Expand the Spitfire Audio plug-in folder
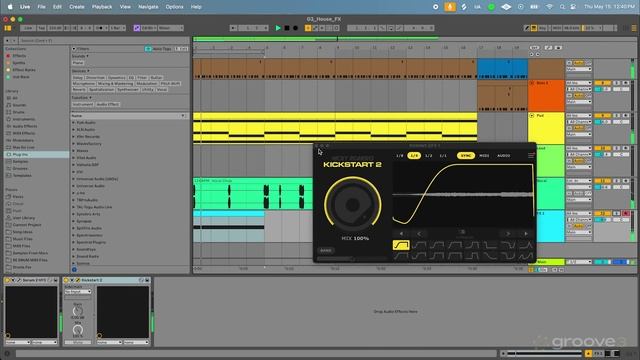 pyautogui.click(x=73, y=228)
